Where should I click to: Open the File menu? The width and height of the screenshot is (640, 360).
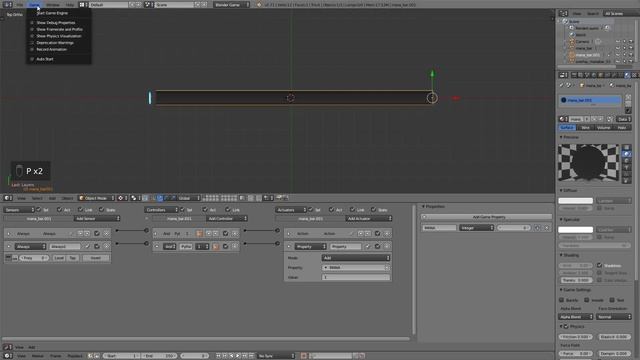pos(20,4)
